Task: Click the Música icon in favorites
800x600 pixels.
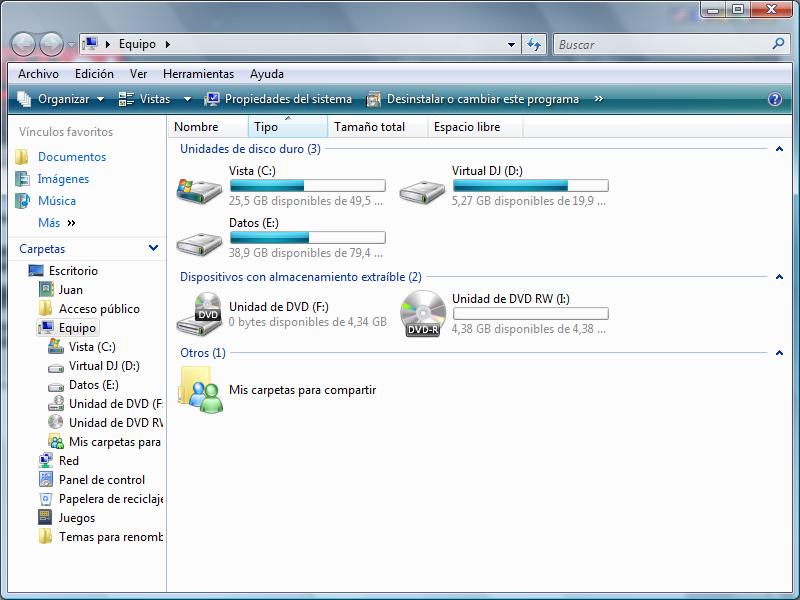Action: 22,201
